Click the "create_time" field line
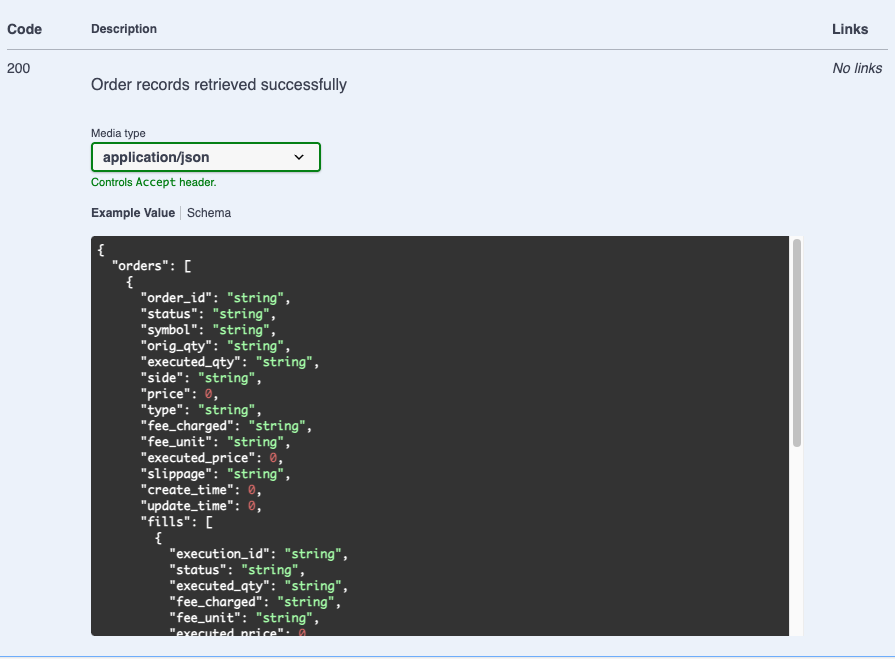Viewport: 895px width, 659px height. coord(200,490)
